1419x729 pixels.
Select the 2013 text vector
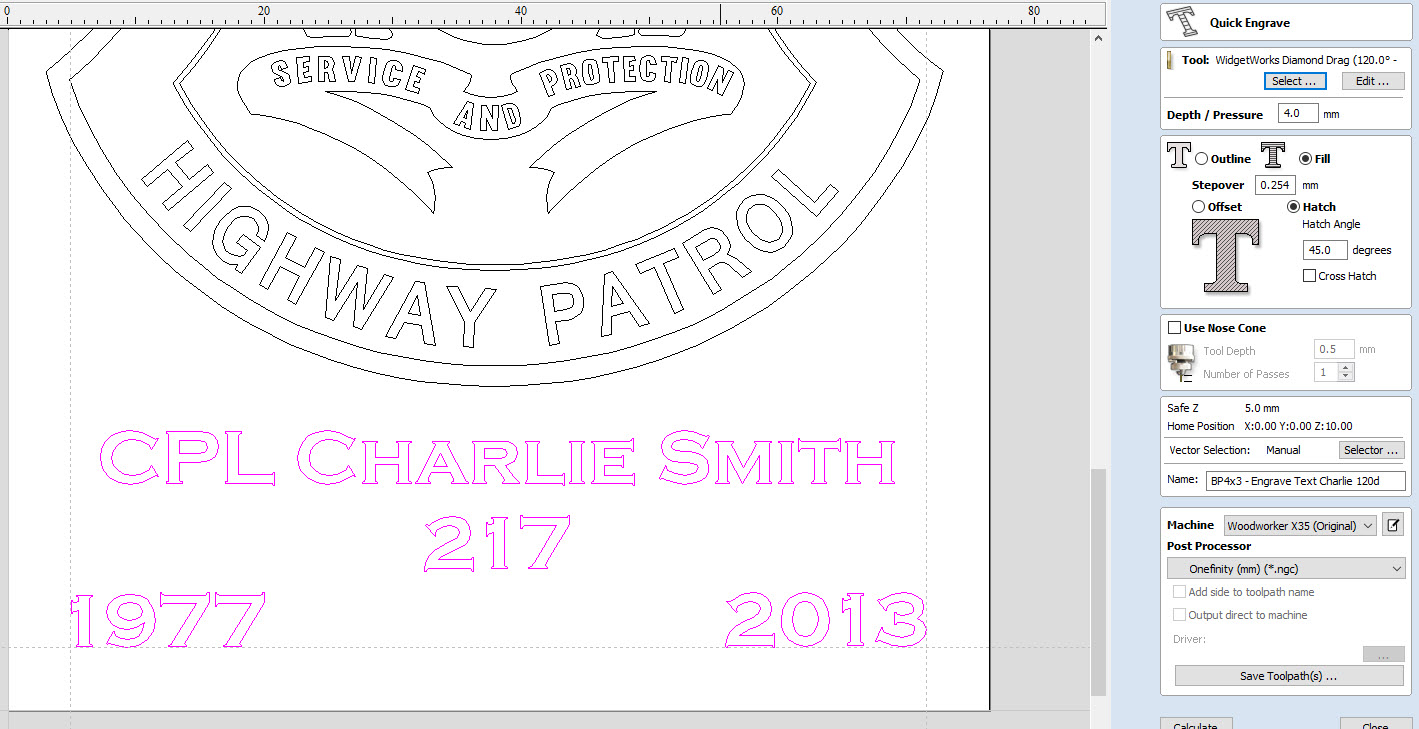point(826,618)
